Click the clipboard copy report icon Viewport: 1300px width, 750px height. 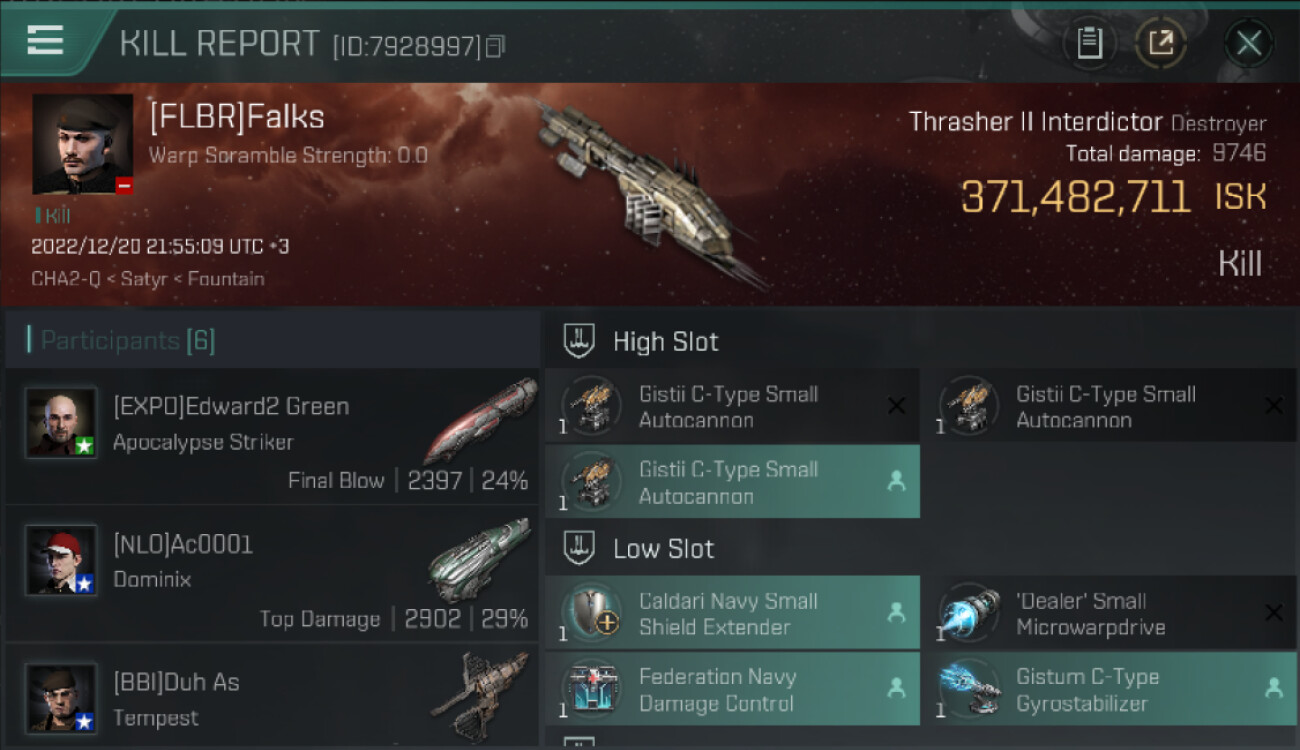click(1089, 43)
